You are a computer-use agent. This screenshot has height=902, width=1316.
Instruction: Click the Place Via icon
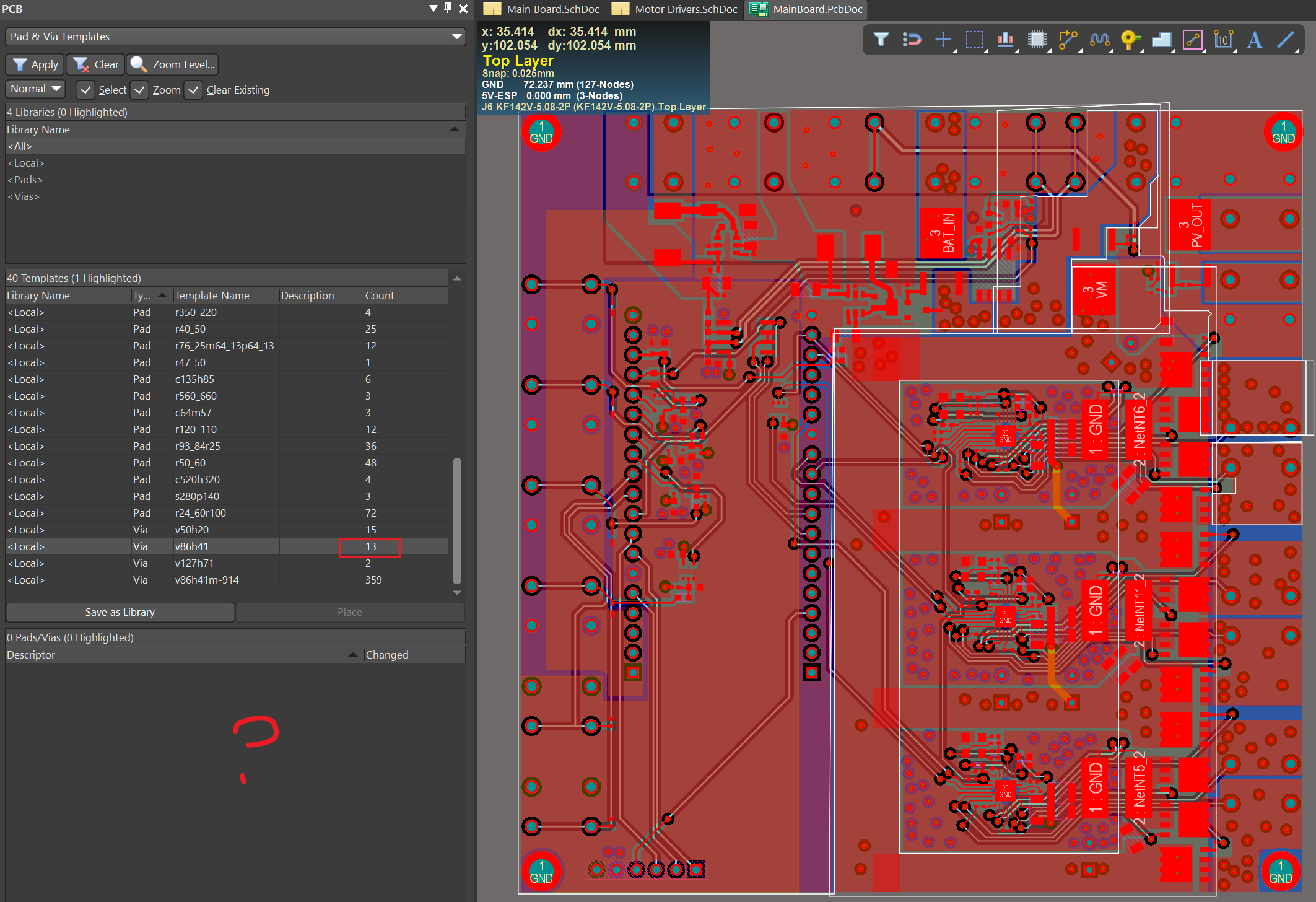tap(1130, 40)
